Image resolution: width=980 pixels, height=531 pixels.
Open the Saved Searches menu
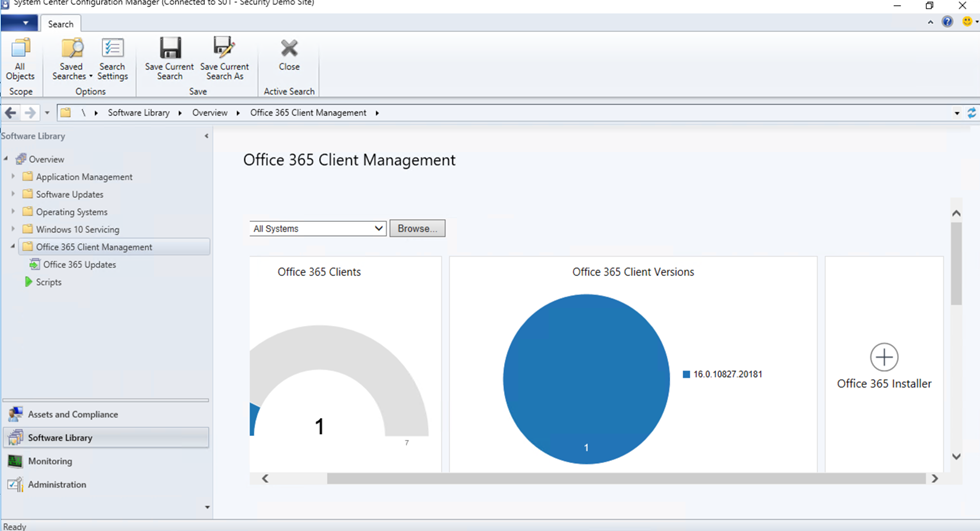[x=71, y=59]
